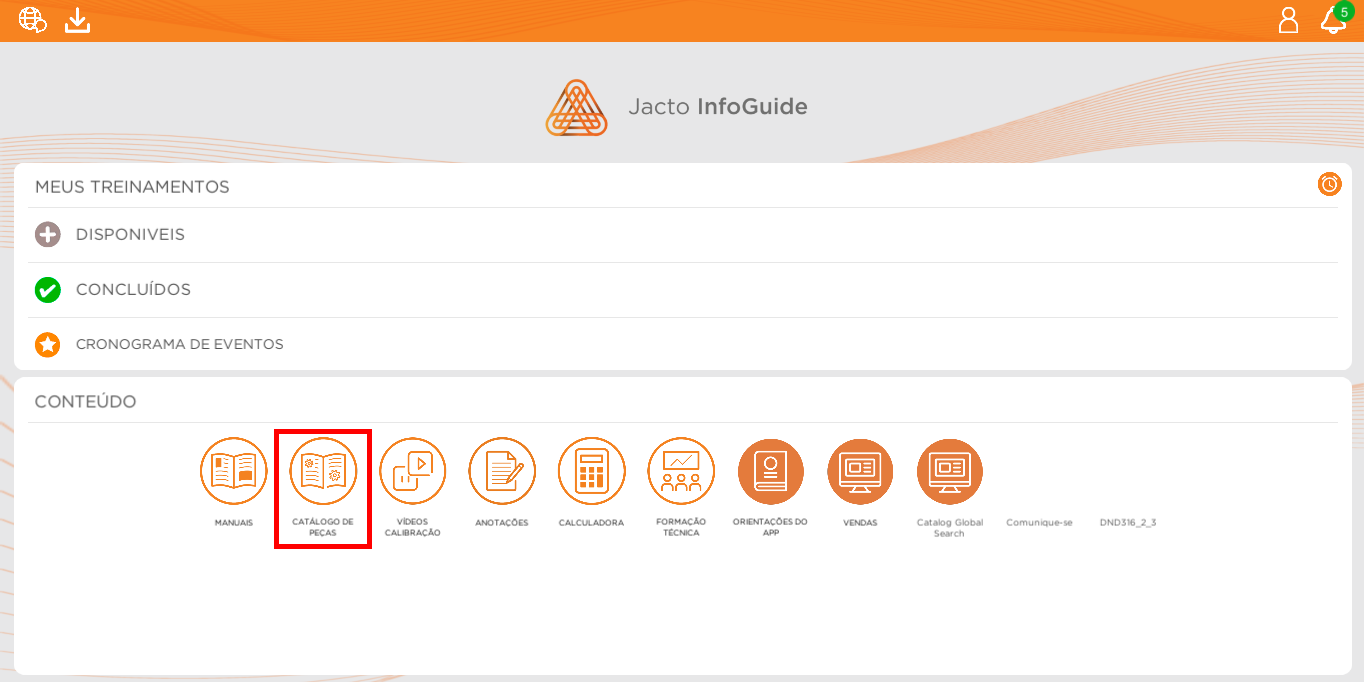
Task: Click the Comunique-se link
Action: (x=1039, y=523)
